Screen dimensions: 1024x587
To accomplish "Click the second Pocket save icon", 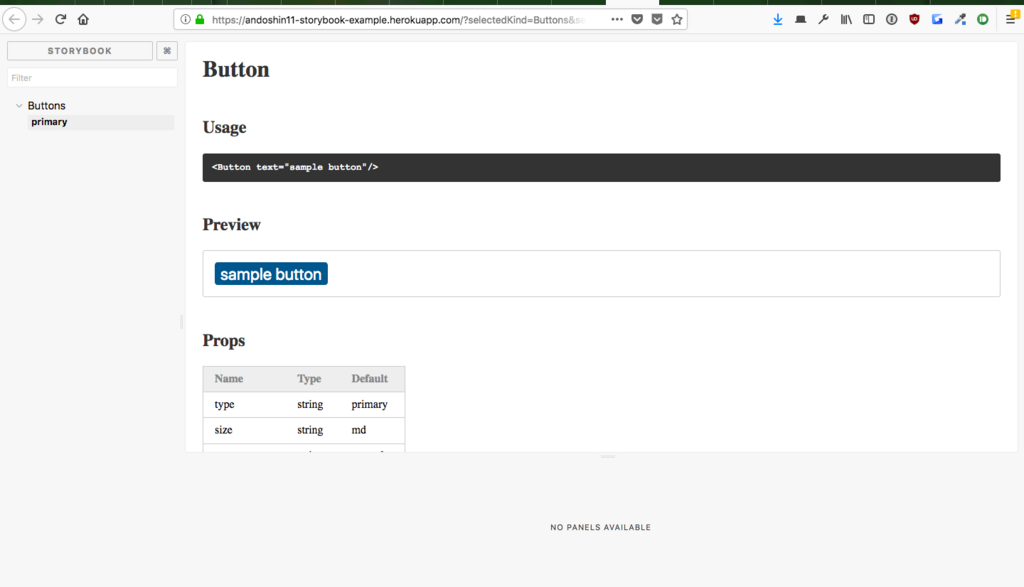I will click(657, 20).
